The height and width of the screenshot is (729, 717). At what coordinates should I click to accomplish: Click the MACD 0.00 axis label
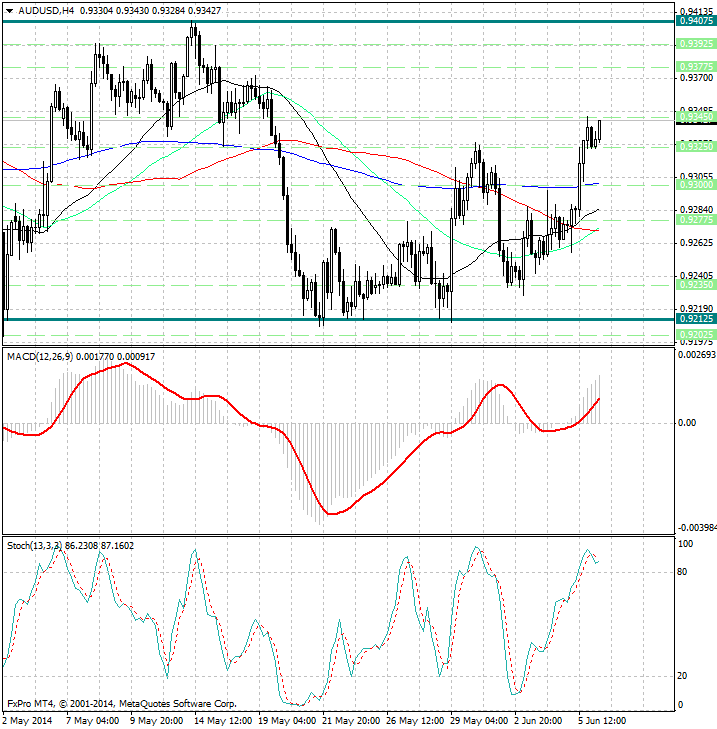coord(687,423)
